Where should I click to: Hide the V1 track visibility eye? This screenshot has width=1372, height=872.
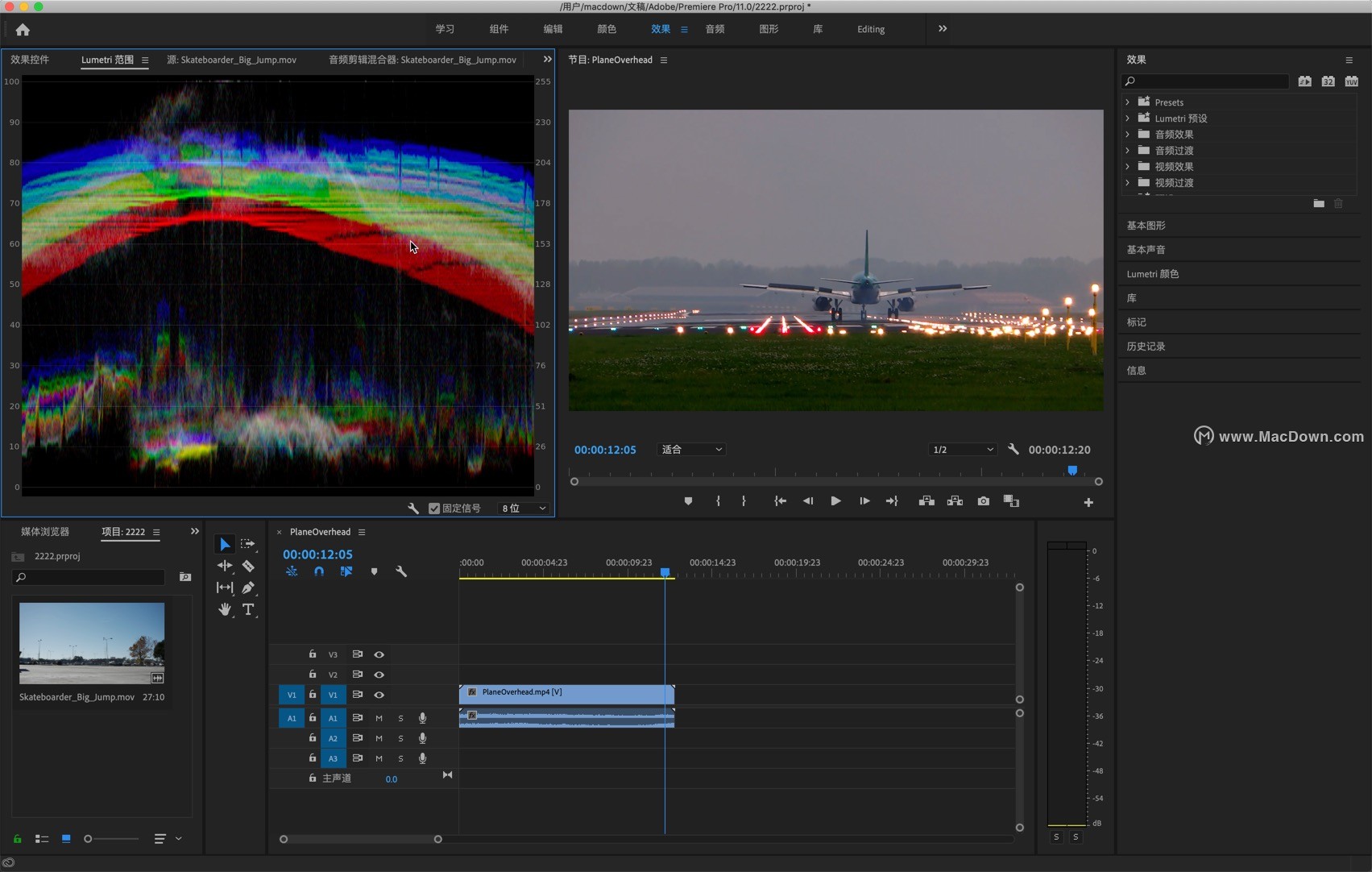(x=379, y=695)
